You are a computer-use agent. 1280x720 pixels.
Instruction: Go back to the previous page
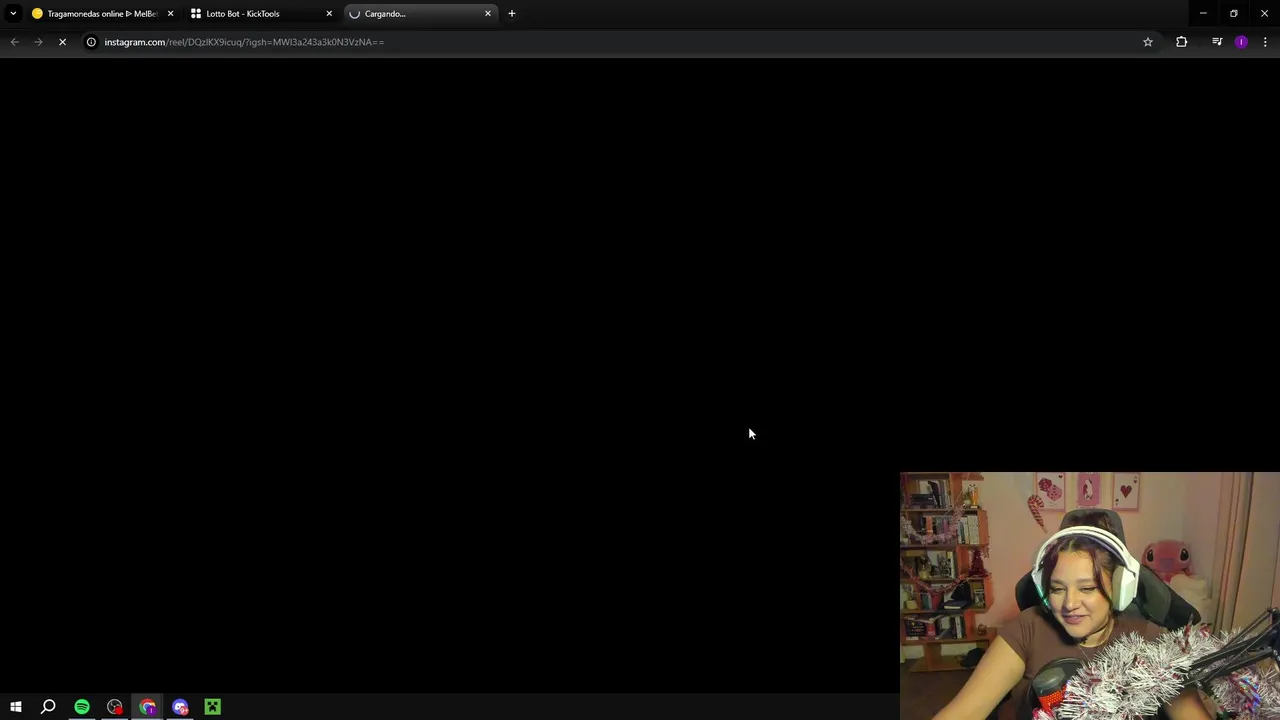(14, 42)
